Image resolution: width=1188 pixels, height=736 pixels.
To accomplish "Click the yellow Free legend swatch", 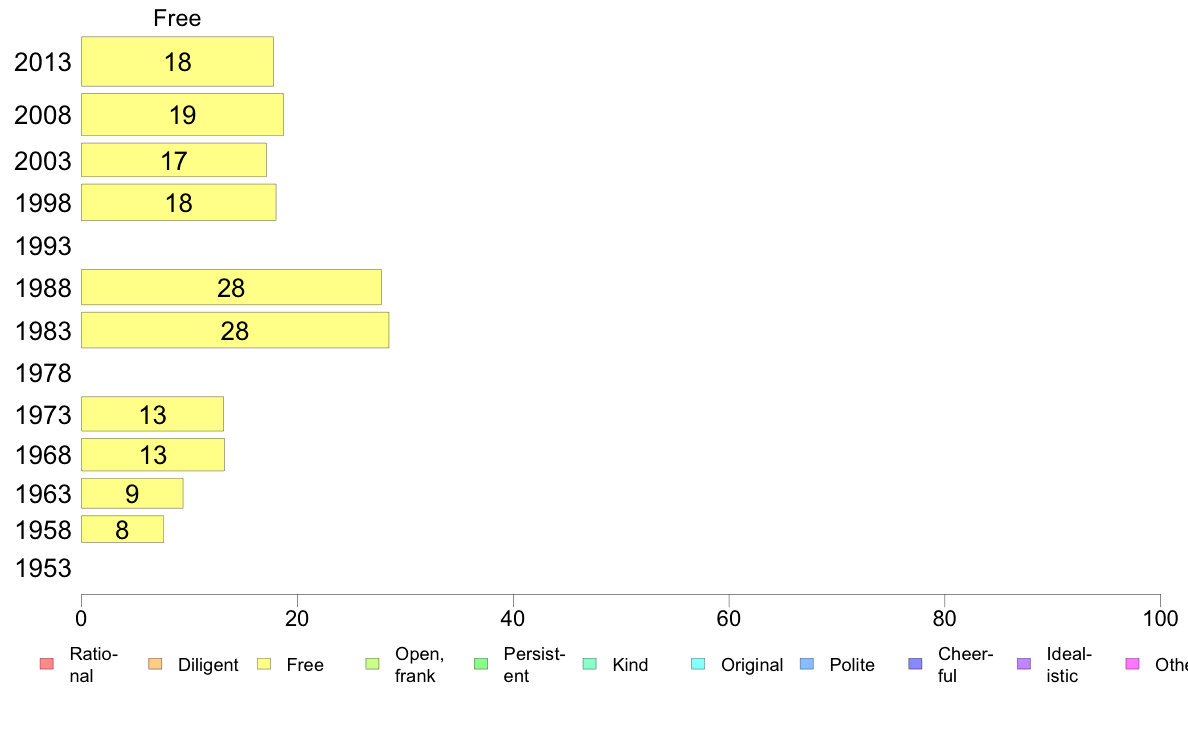I will (264, 664).
